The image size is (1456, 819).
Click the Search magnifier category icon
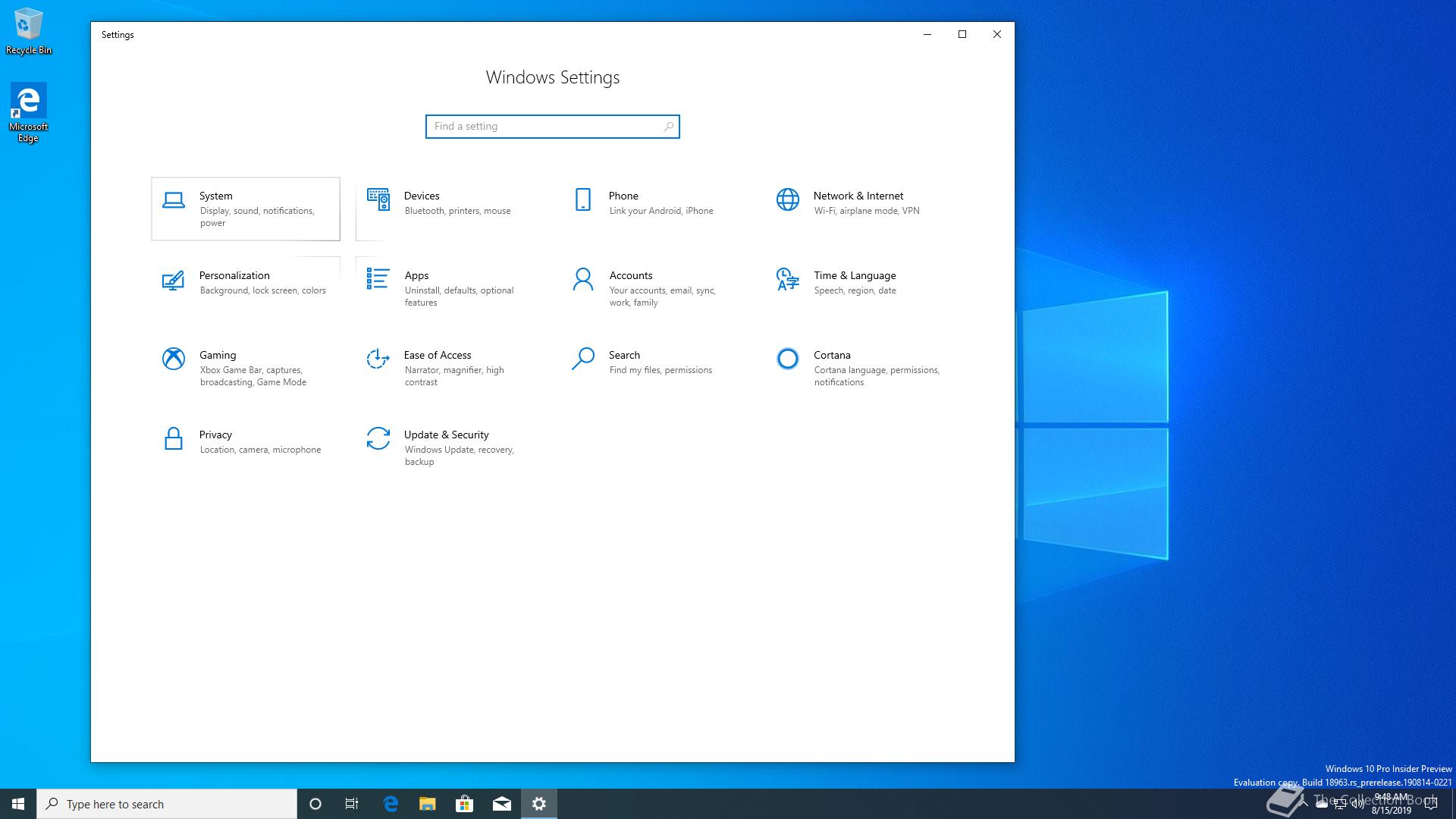point(583,359)
